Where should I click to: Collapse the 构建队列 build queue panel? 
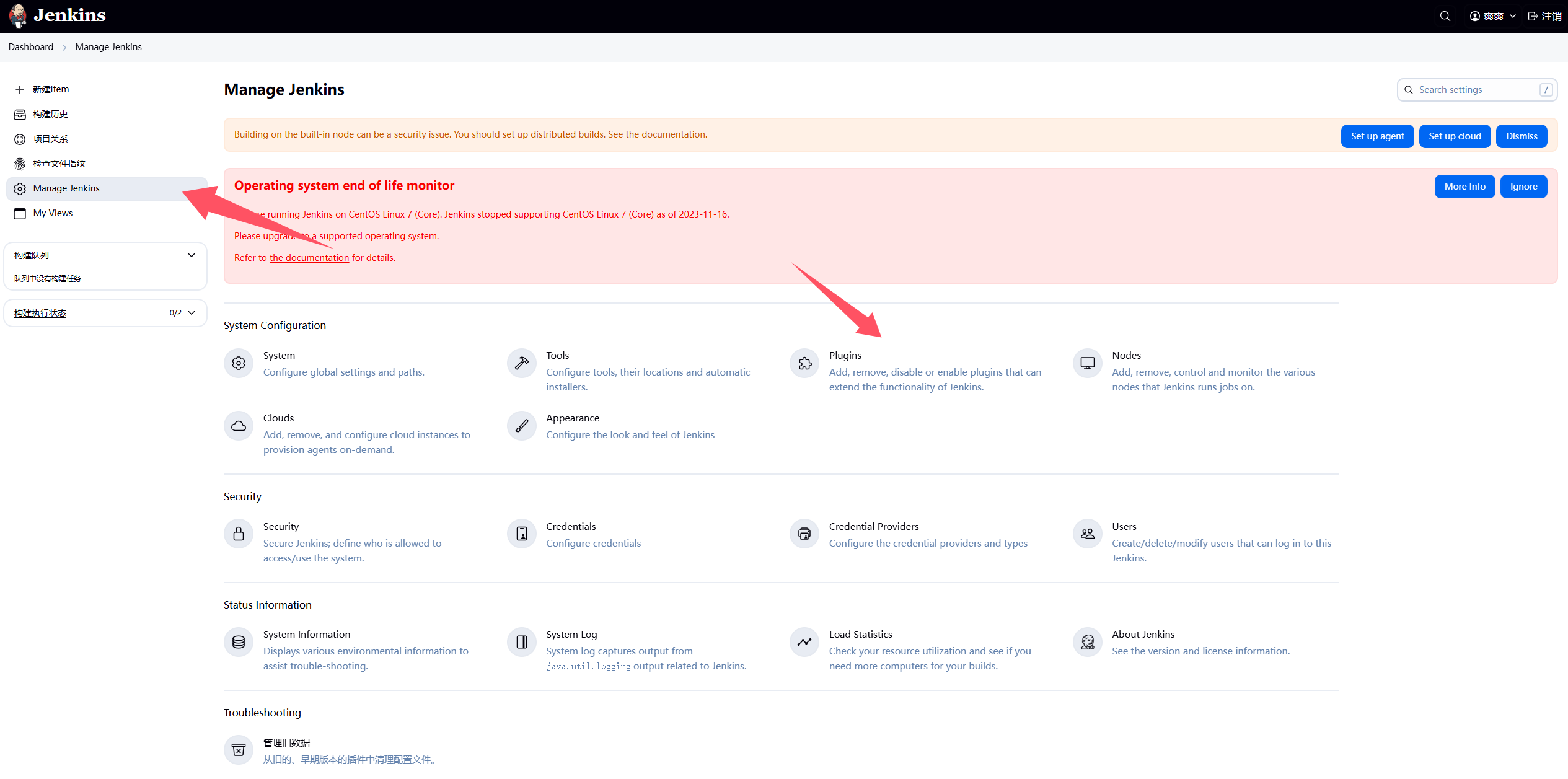tap(191, 255)
